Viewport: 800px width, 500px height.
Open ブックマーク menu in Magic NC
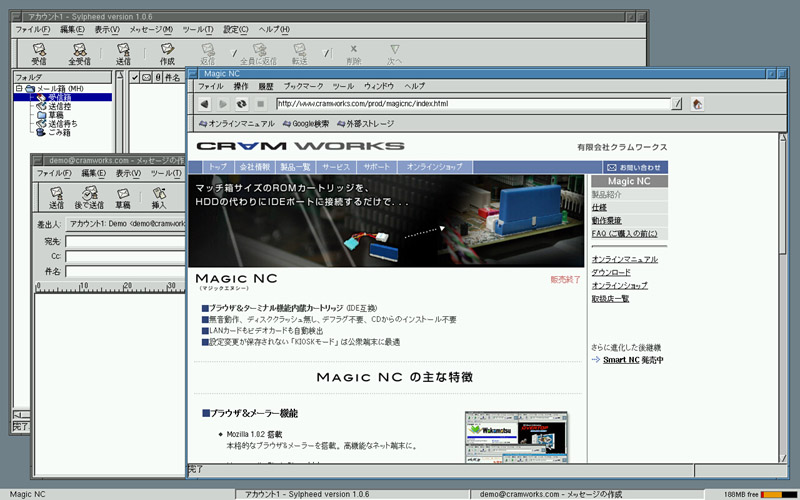(304, 86)
